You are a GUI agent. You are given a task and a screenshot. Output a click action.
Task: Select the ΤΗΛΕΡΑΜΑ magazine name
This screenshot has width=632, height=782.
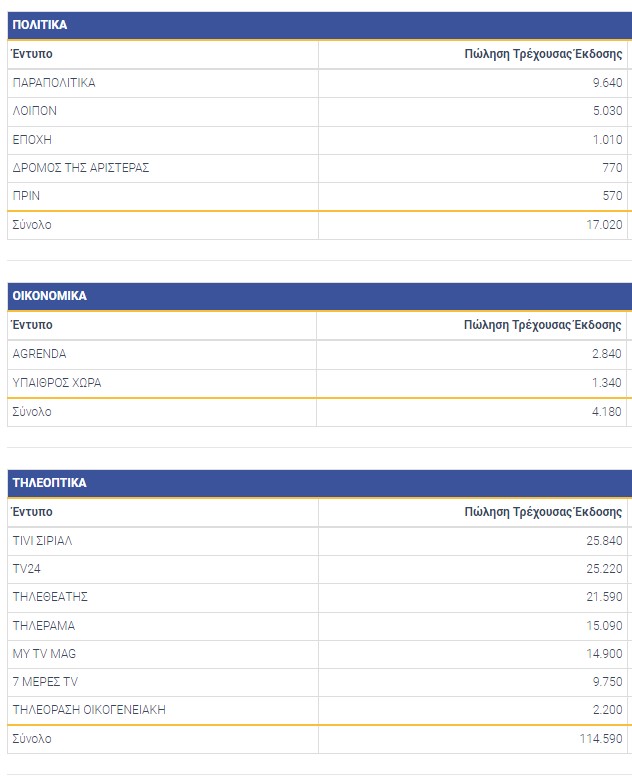[43, 626]
